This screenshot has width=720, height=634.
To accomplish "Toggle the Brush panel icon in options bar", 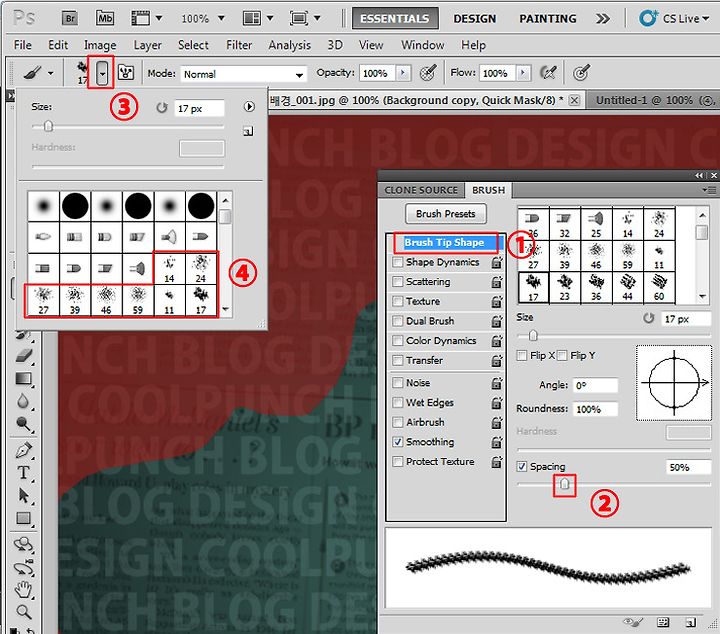I will (x=126, y=72).
